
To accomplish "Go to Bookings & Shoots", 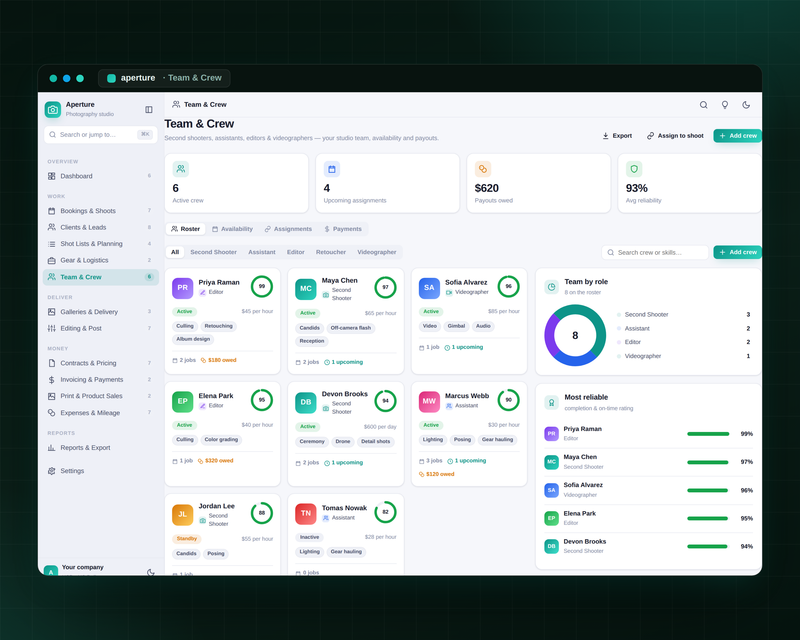I will point(101,211).
